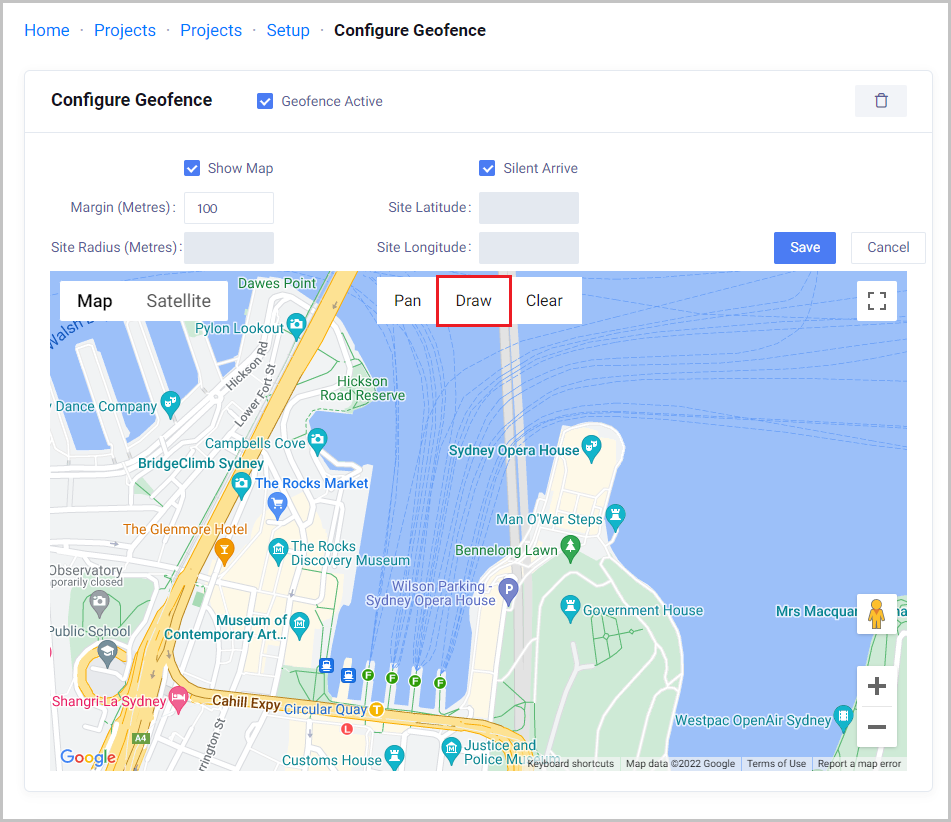Select the Map view type

[95, 301]
